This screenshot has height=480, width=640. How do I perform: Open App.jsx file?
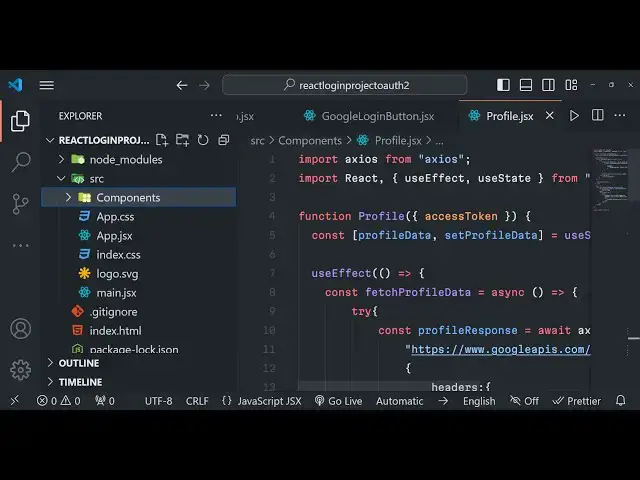[139, 236]
